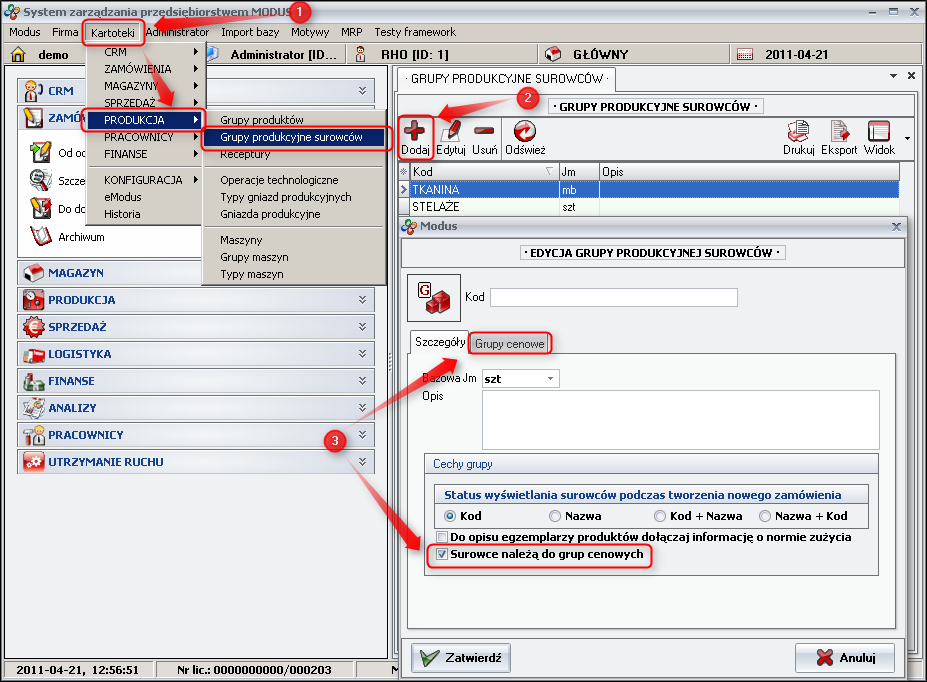Click the Edytuj pencil icon
The height and width of the screenshot is (682, 927).
click(x=450, y=132)
